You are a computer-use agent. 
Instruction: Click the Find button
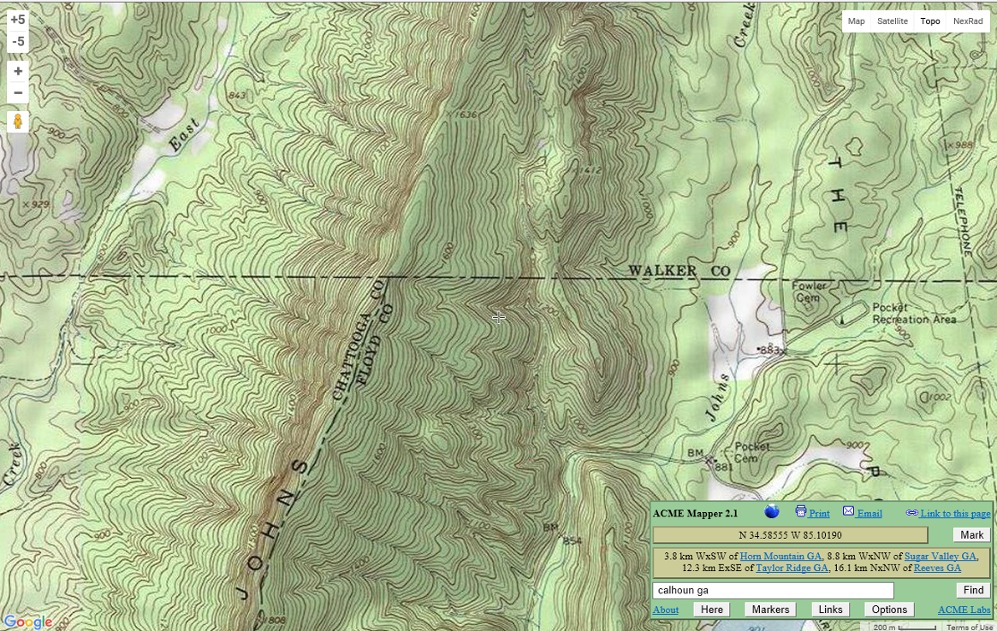pos(973,590)
